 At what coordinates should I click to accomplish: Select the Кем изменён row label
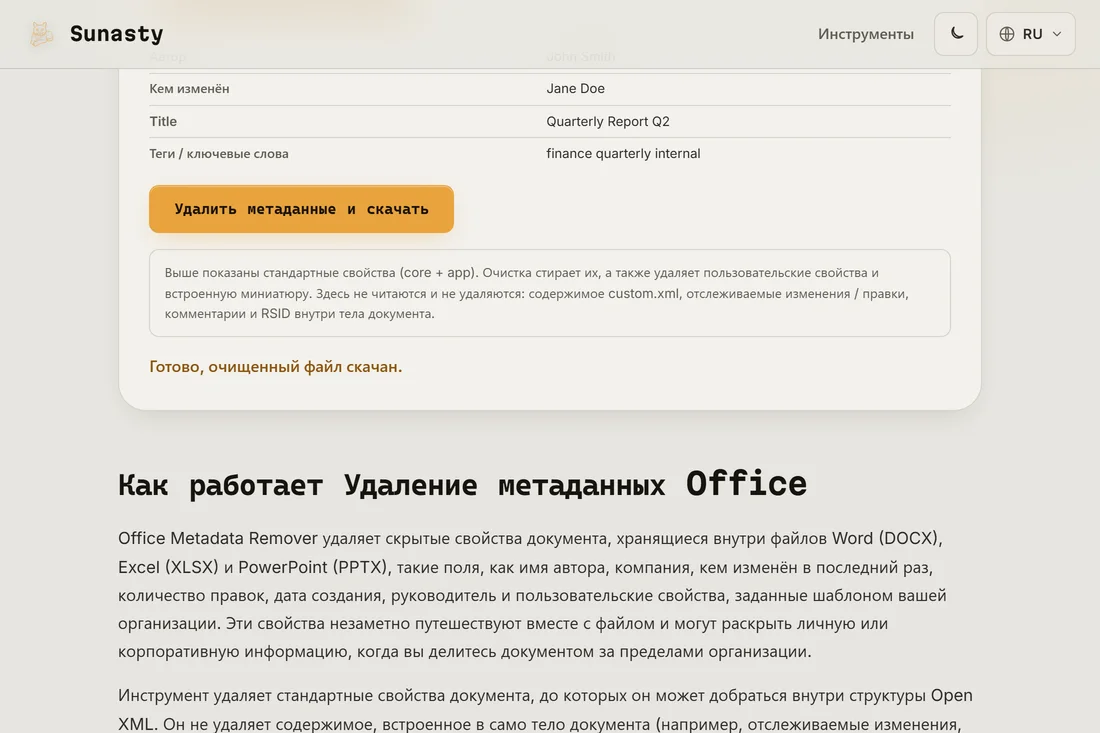[189, 88]
